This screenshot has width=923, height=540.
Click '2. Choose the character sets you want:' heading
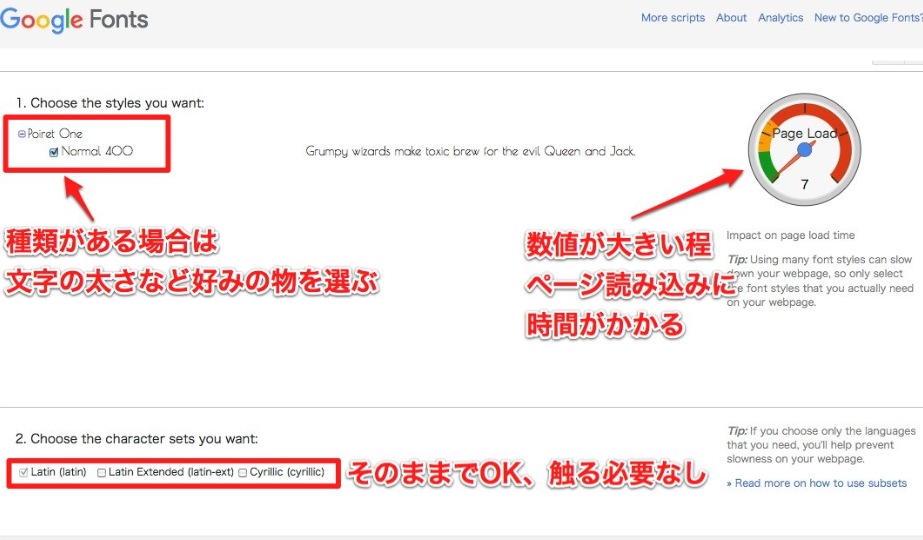pos(137,439)
